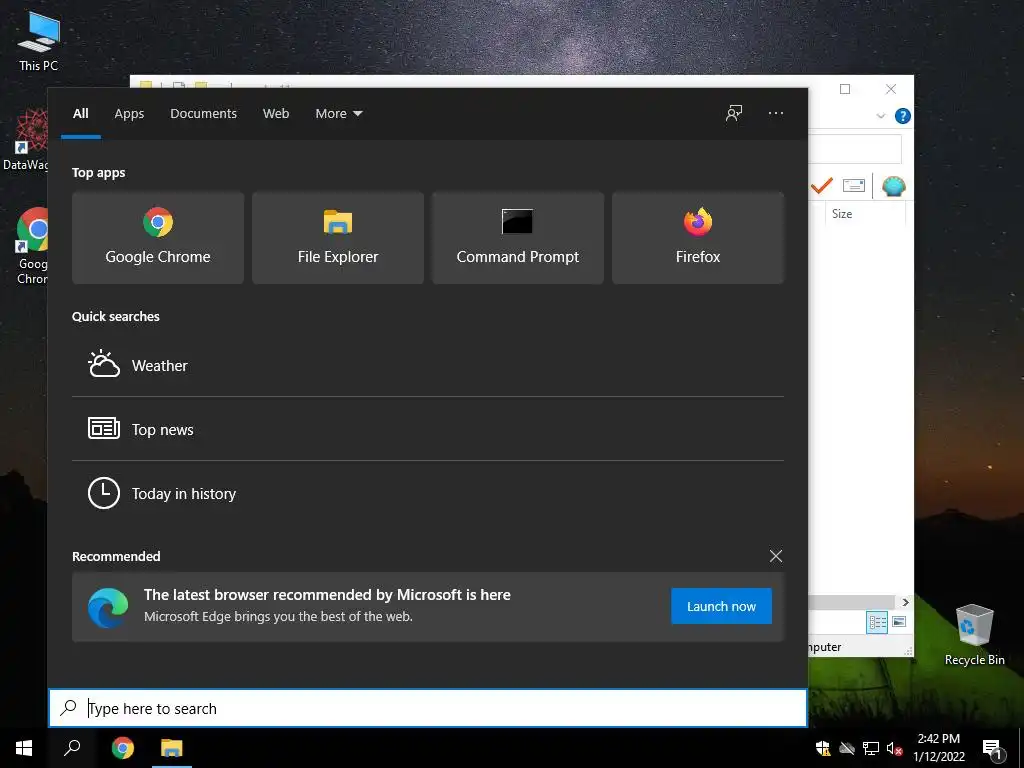This screenshot has height=768, width=1024.
Task: Expand the File Explorer ribbon chevron
Action: (880, 116)
